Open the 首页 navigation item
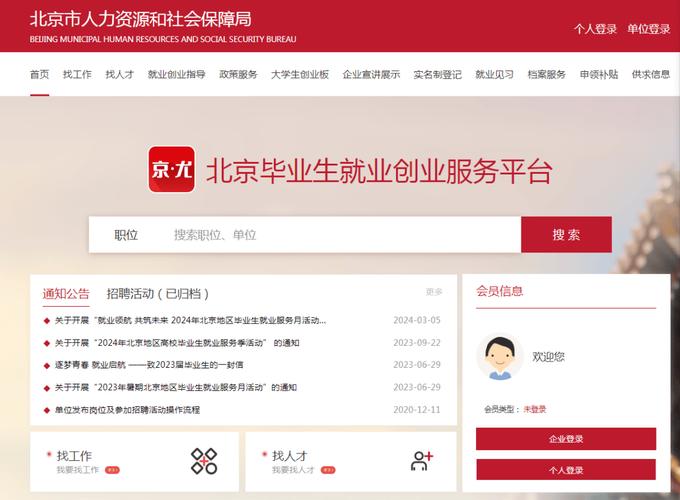Image resolution: width=680 pixels, height=500 pixels. click(39, 75)
